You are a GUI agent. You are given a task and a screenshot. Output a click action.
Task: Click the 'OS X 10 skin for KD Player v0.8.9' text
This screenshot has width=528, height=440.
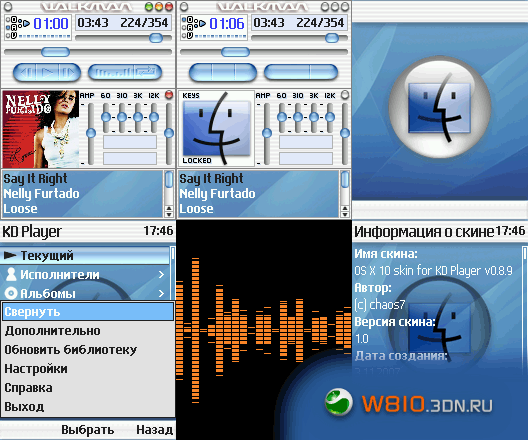click(x=433, y=271)
